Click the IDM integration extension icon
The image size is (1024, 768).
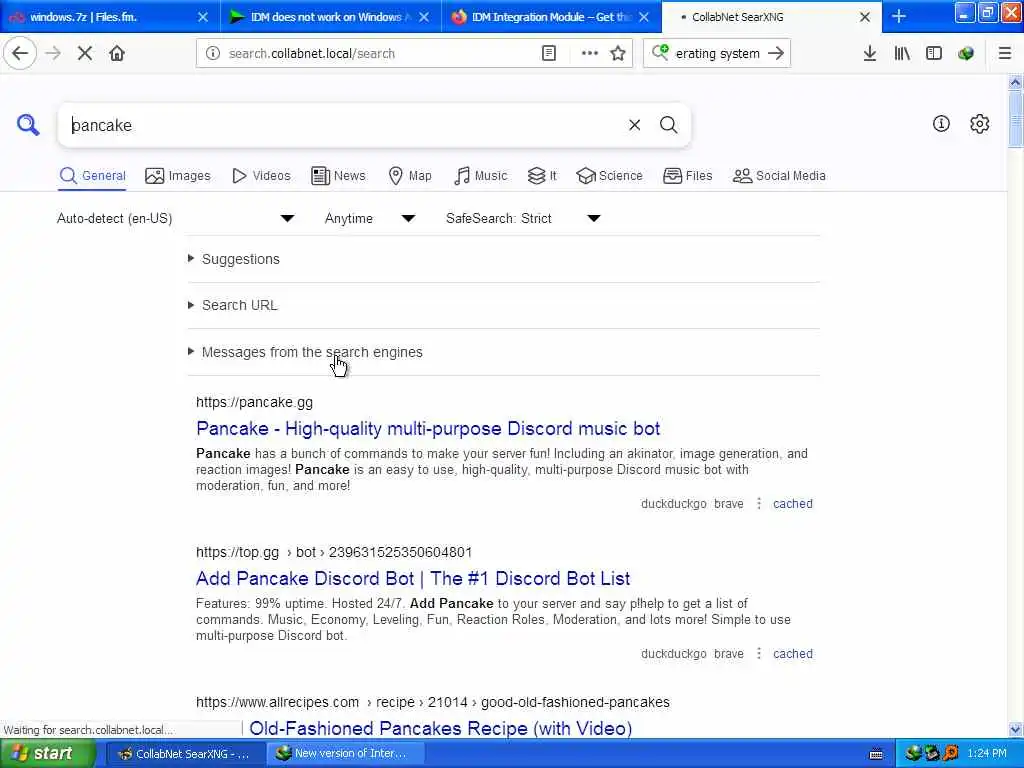pos(966,54)
